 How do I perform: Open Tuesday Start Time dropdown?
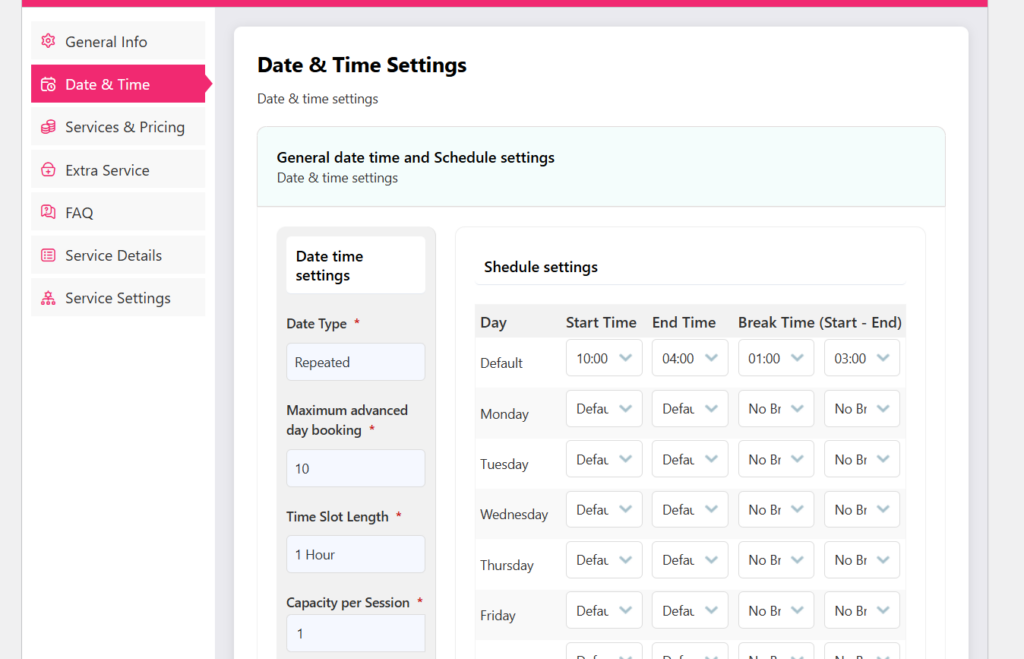604,459
